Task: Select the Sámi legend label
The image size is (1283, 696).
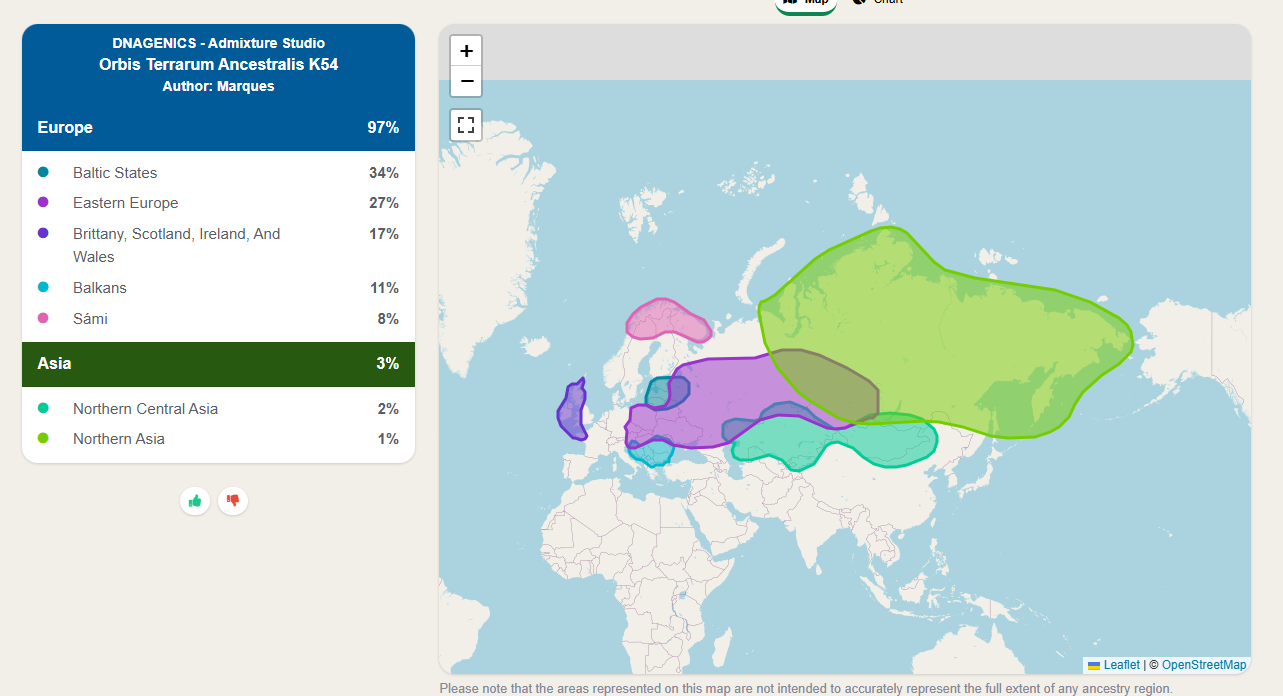Action: (90, 319)
